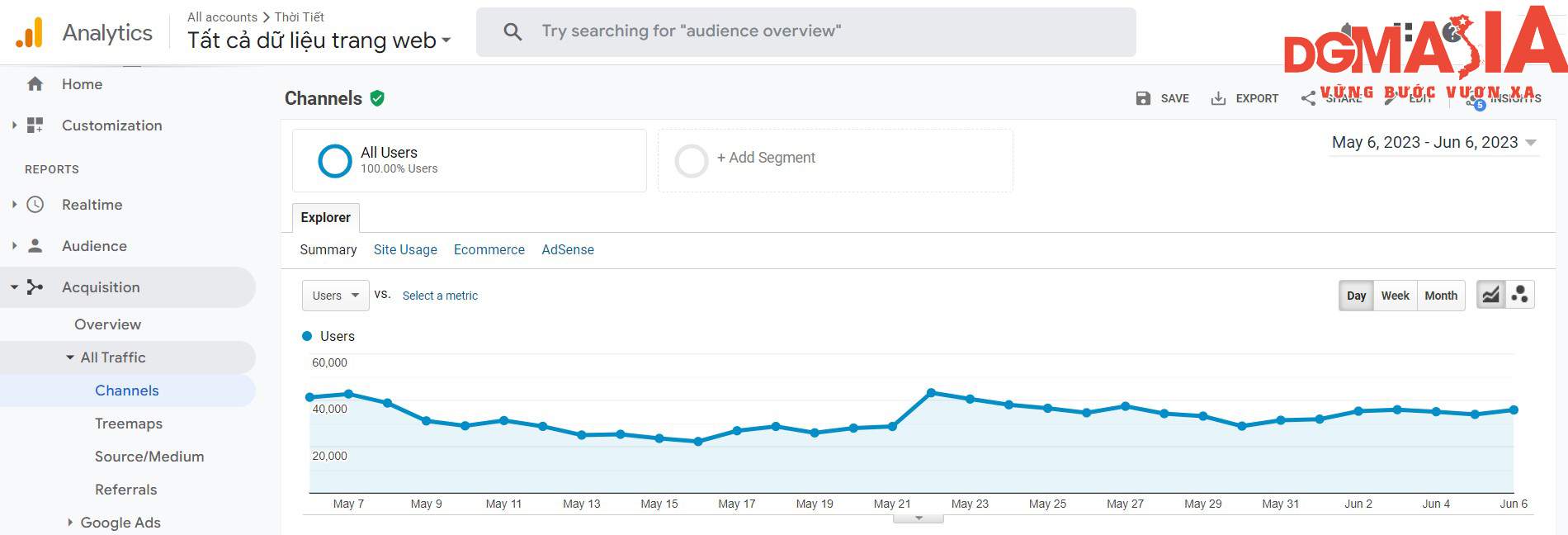The height and width of the screenshot is (535, 1568).
Task: Click the Google Analytics logo icon
Action: [29, 32]
